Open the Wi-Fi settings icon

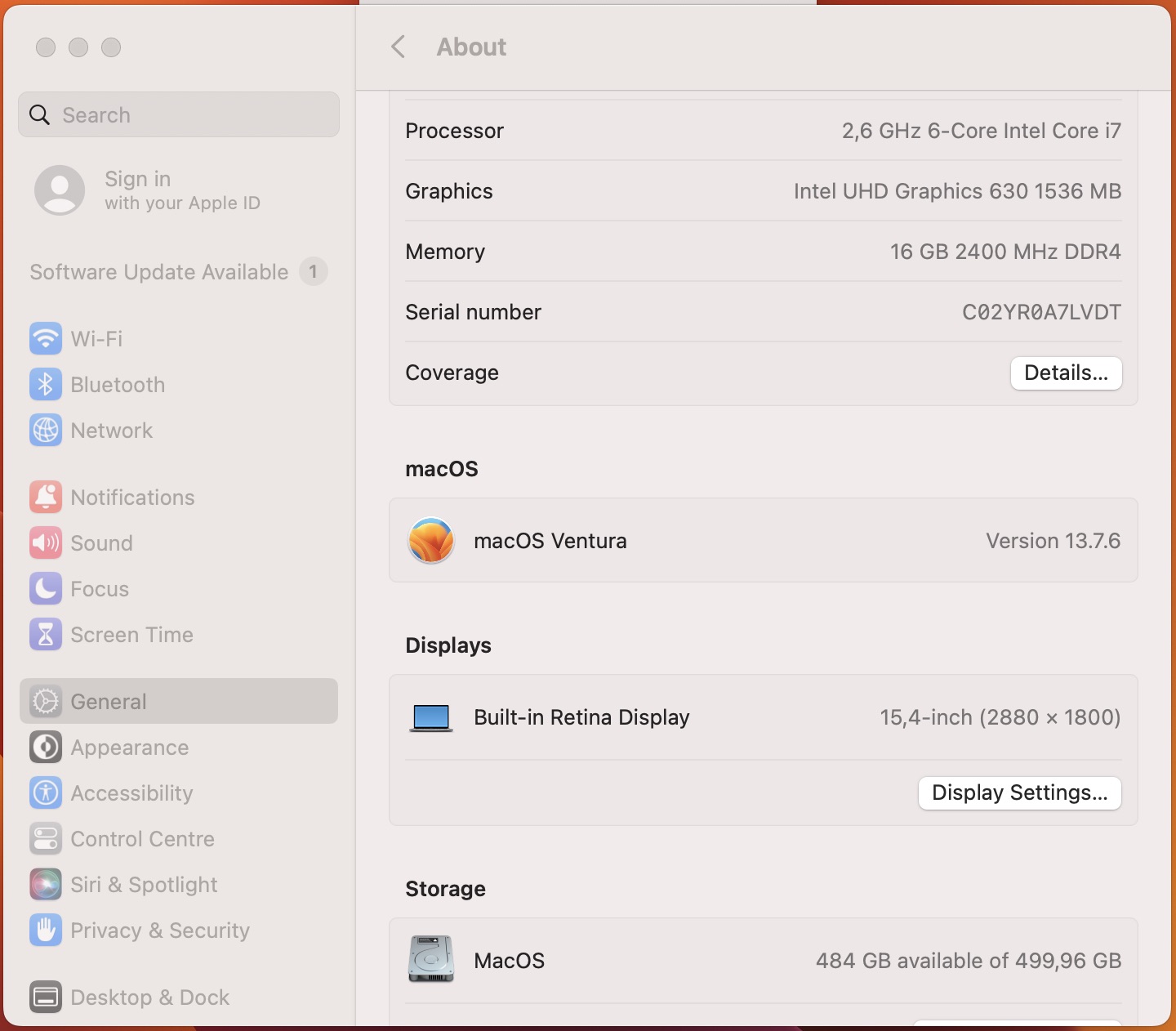[46, 338]
